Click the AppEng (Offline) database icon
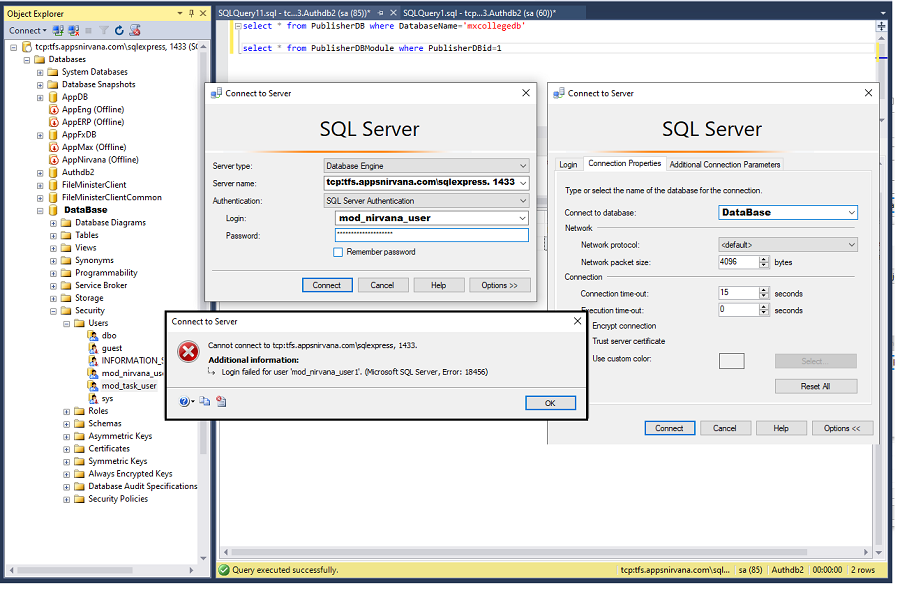This screenshot has height=593, width=900. pyautogui.click(x=54, y=110)
